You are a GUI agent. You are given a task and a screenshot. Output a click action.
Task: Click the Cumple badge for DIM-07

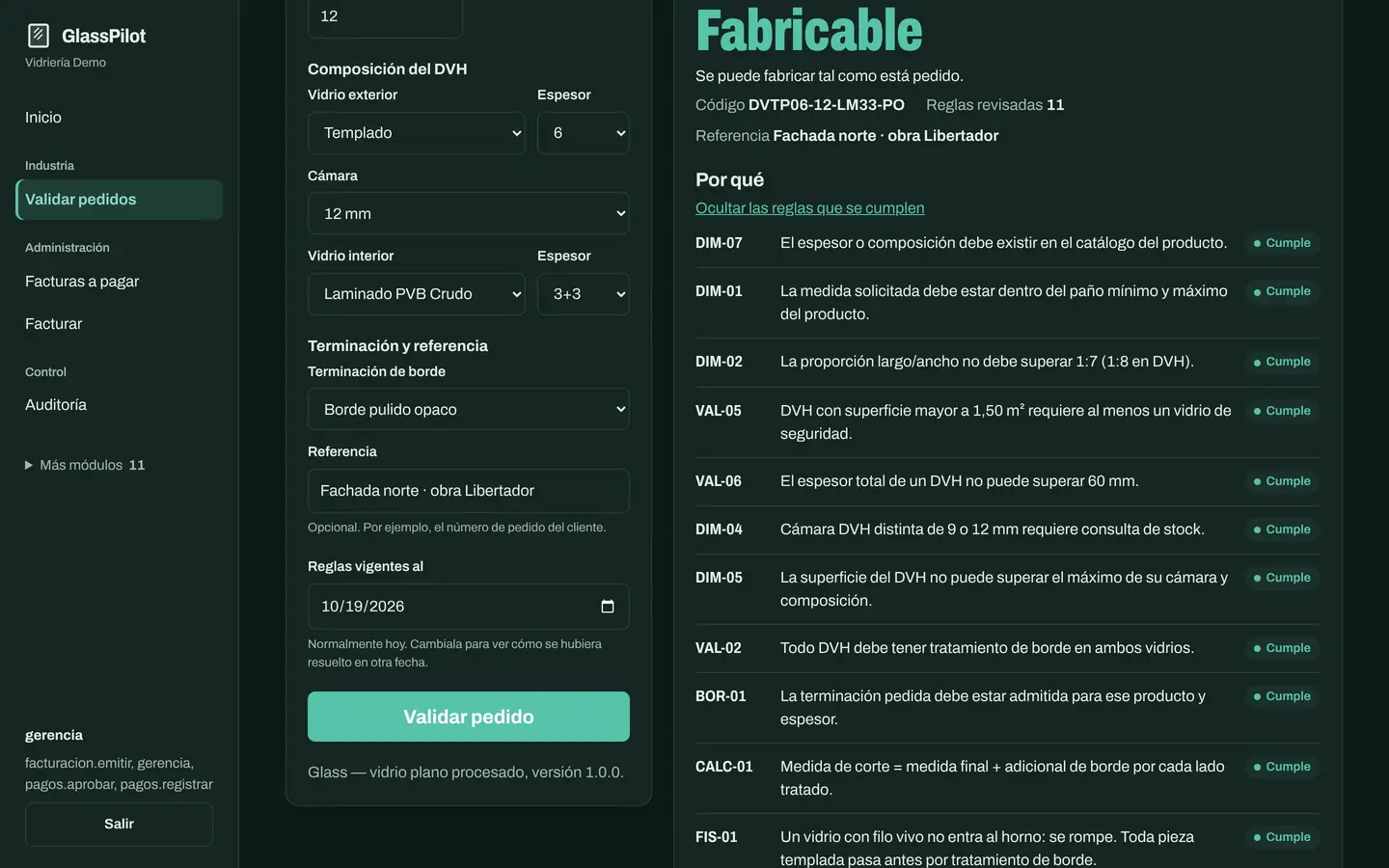[1282, 243]
